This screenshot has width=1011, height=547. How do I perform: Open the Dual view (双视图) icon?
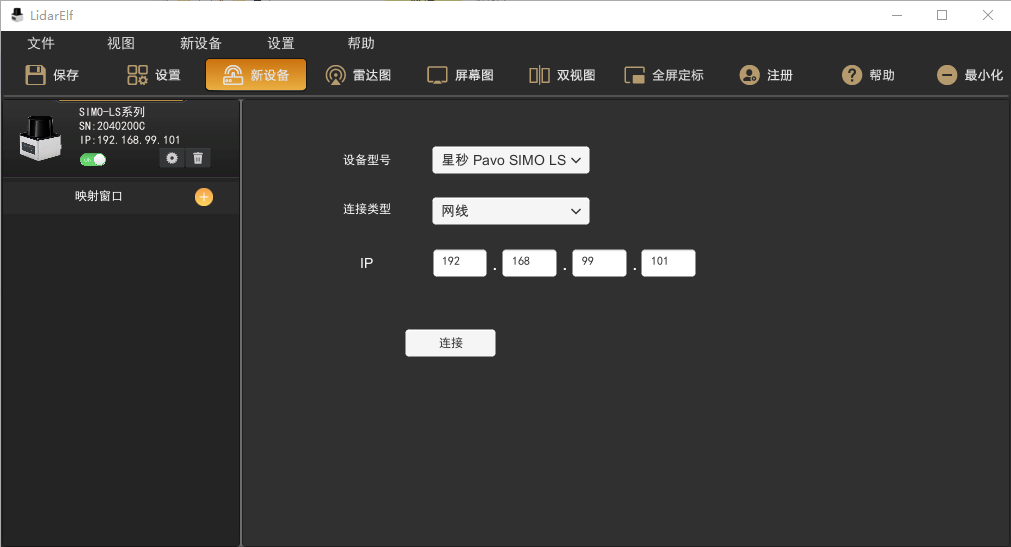[539, 75]
